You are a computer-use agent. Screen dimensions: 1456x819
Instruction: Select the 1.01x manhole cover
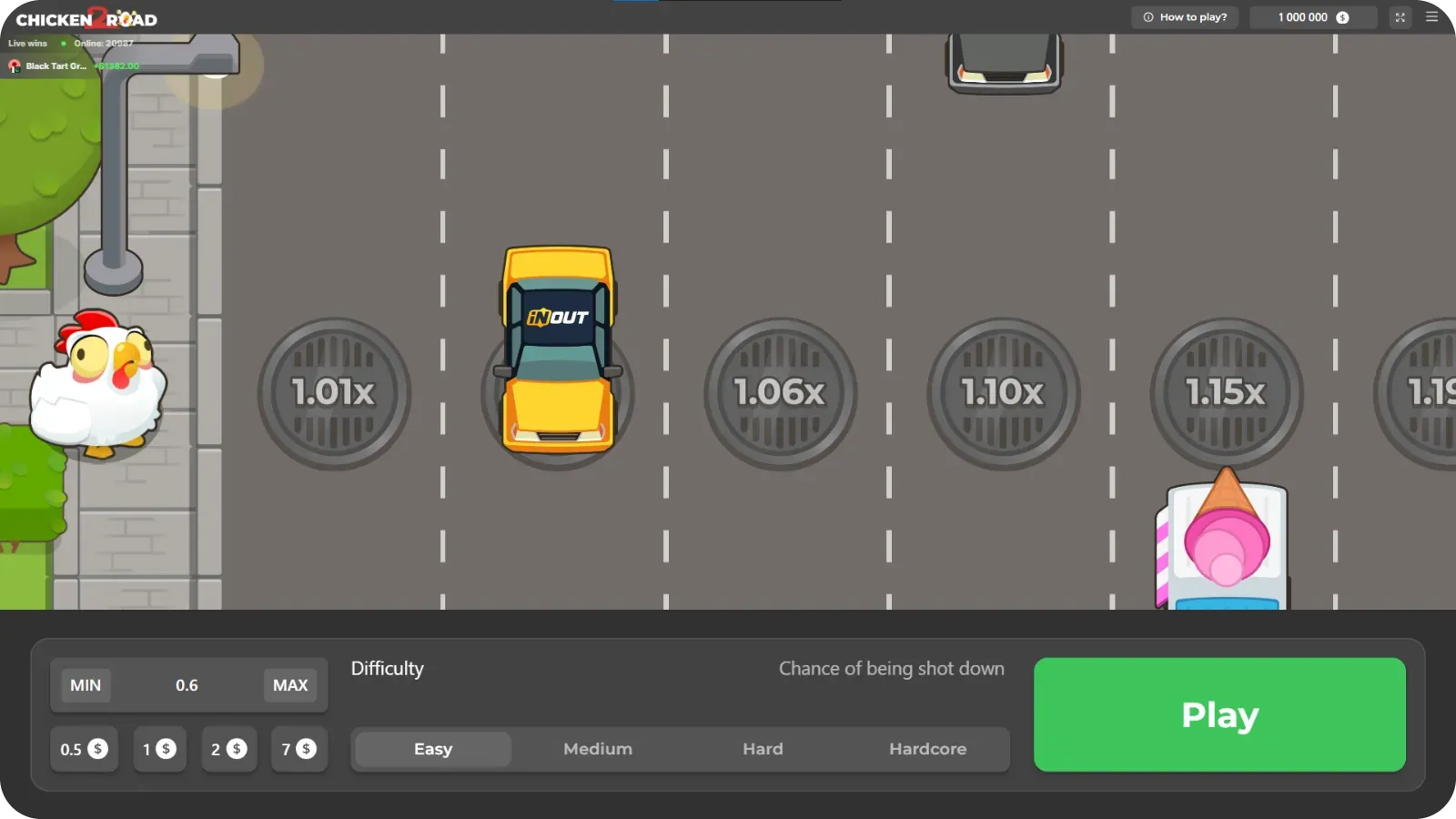pyautogui.click(x=334, y=393)
